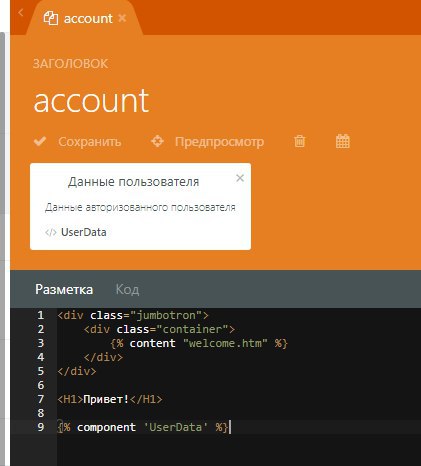
Task: Open the Данные пользователя component card
Action: tap(140, 206)
